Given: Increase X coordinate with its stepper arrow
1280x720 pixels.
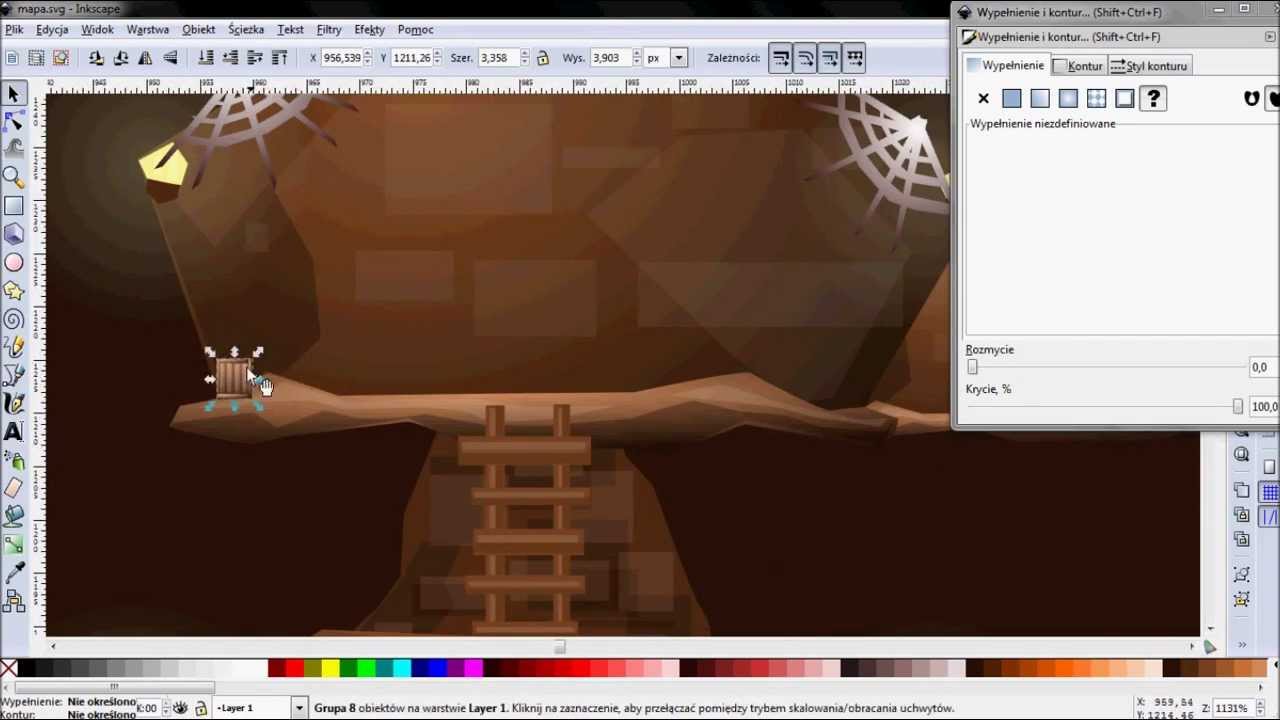Looking at the screenshot, I should (x=368, y=52).
